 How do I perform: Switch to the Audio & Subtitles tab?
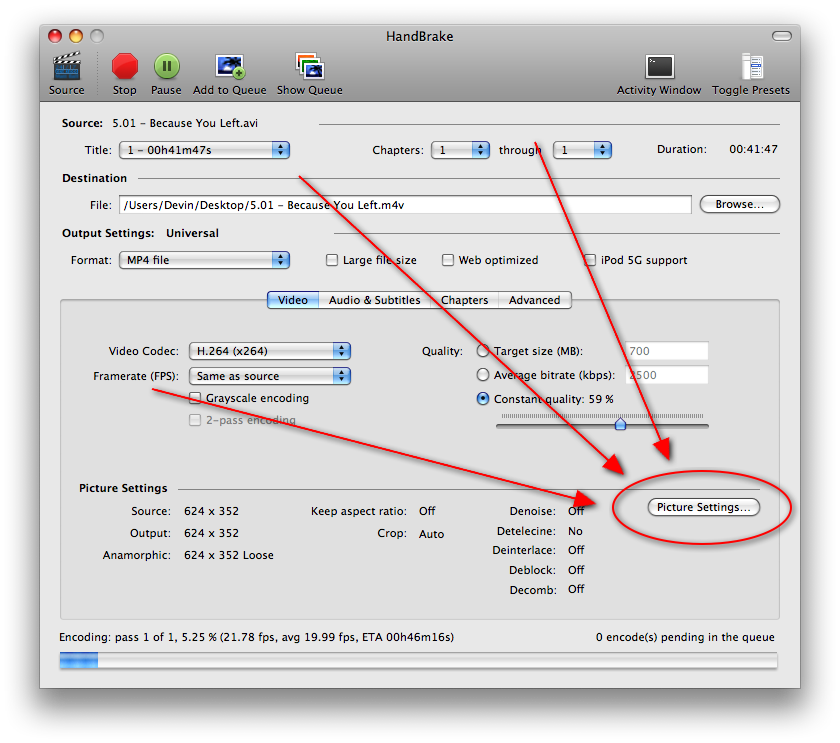click(x=374, y=300)
